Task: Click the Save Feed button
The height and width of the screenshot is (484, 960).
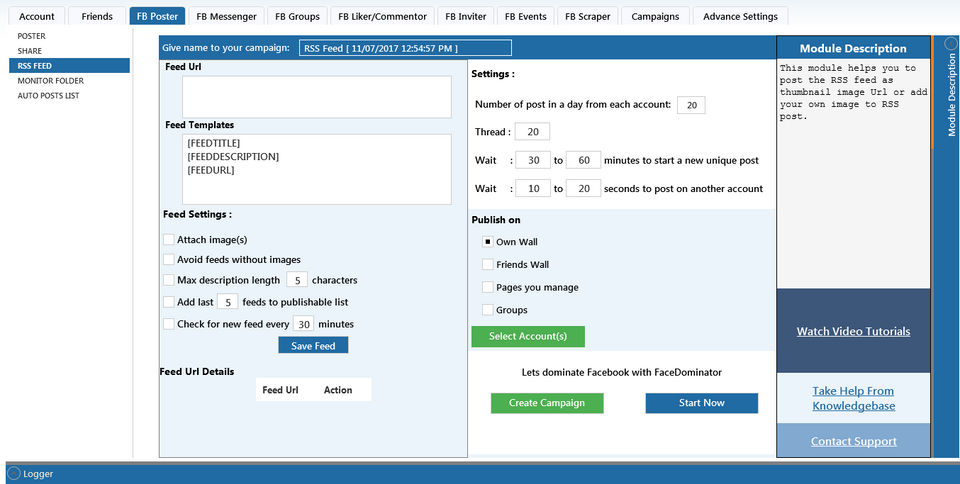Action: [x=313, y=345]
